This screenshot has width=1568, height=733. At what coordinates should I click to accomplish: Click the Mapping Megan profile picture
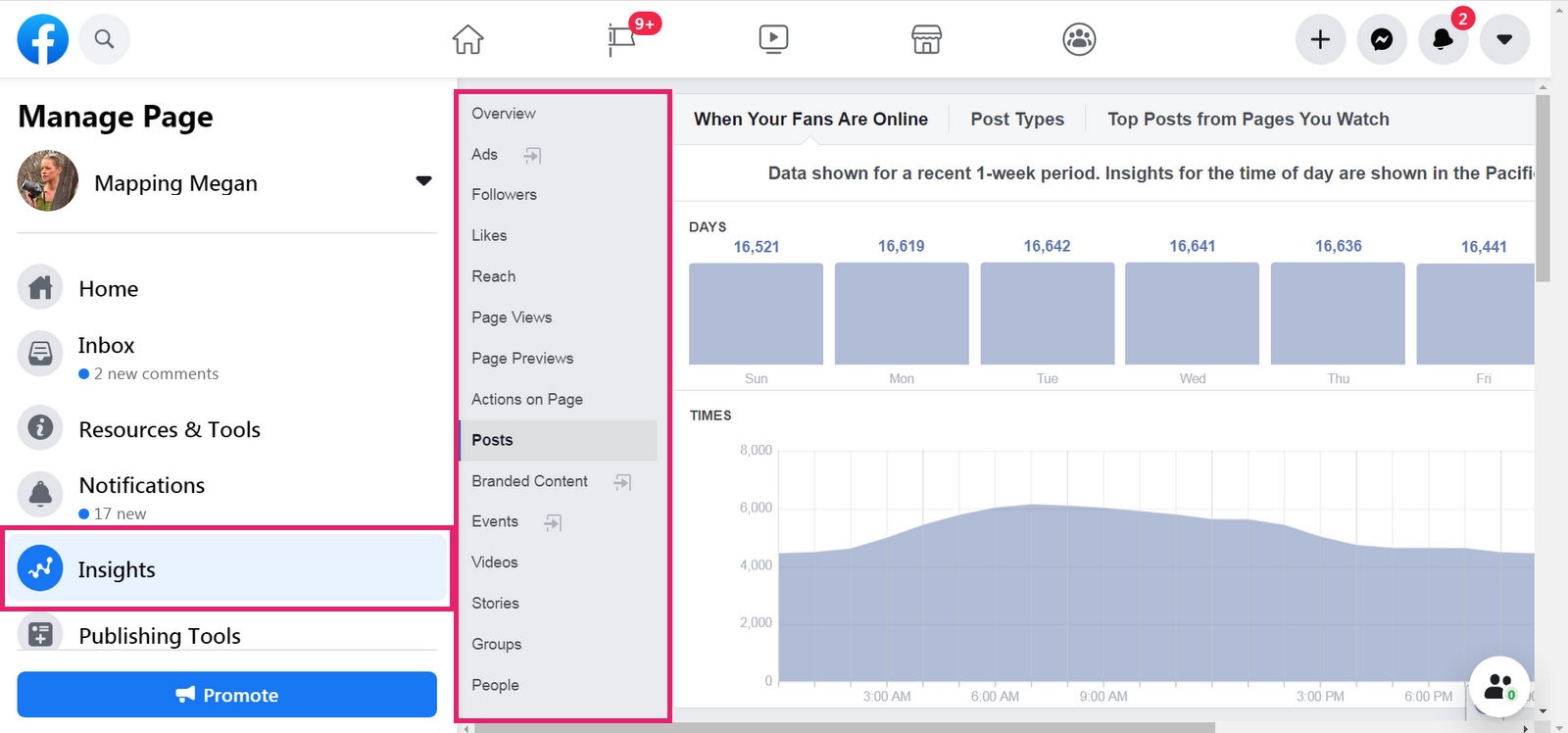tap(48, 181)
